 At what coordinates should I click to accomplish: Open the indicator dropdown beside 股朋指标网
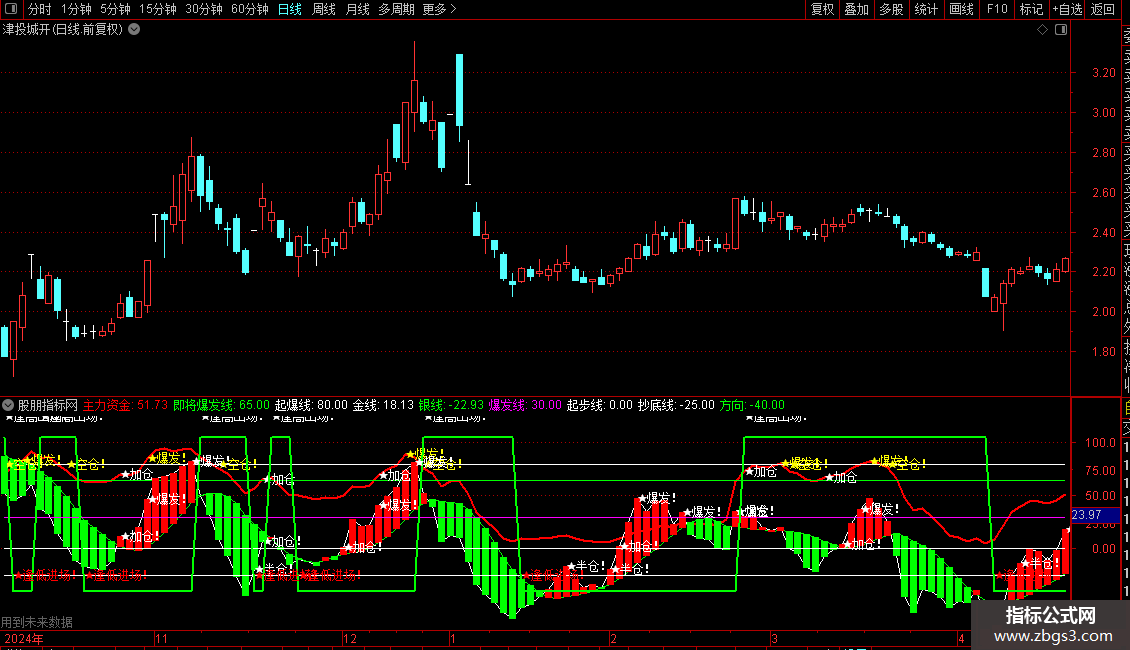point(8,405)
